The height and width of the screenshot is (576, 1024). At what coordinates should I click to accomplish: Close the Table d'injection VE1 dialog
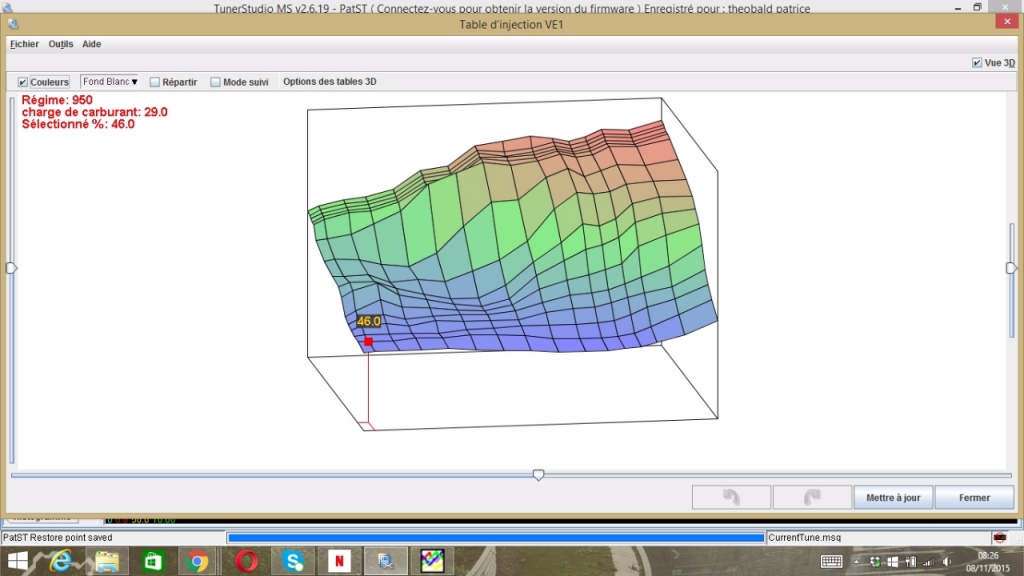pyautogui.click(x=1007, y=22)
